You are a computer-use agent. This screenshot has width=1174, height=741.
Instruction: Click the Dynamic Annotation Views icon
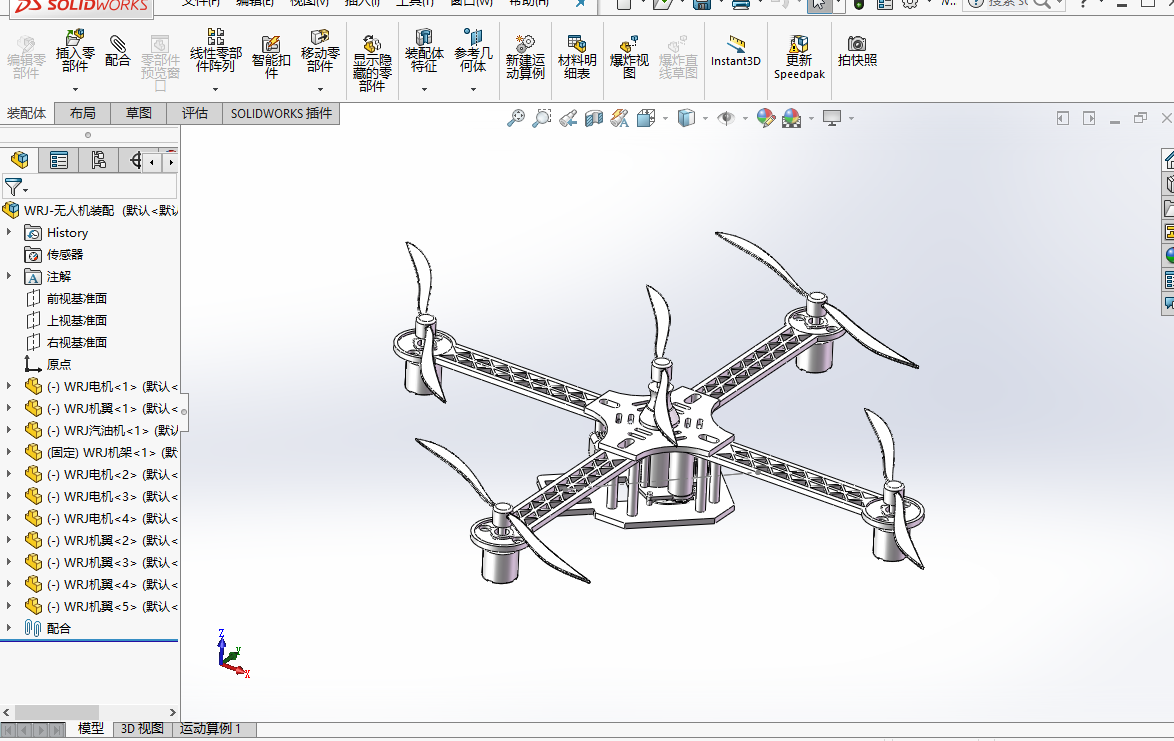click(619, 118)
